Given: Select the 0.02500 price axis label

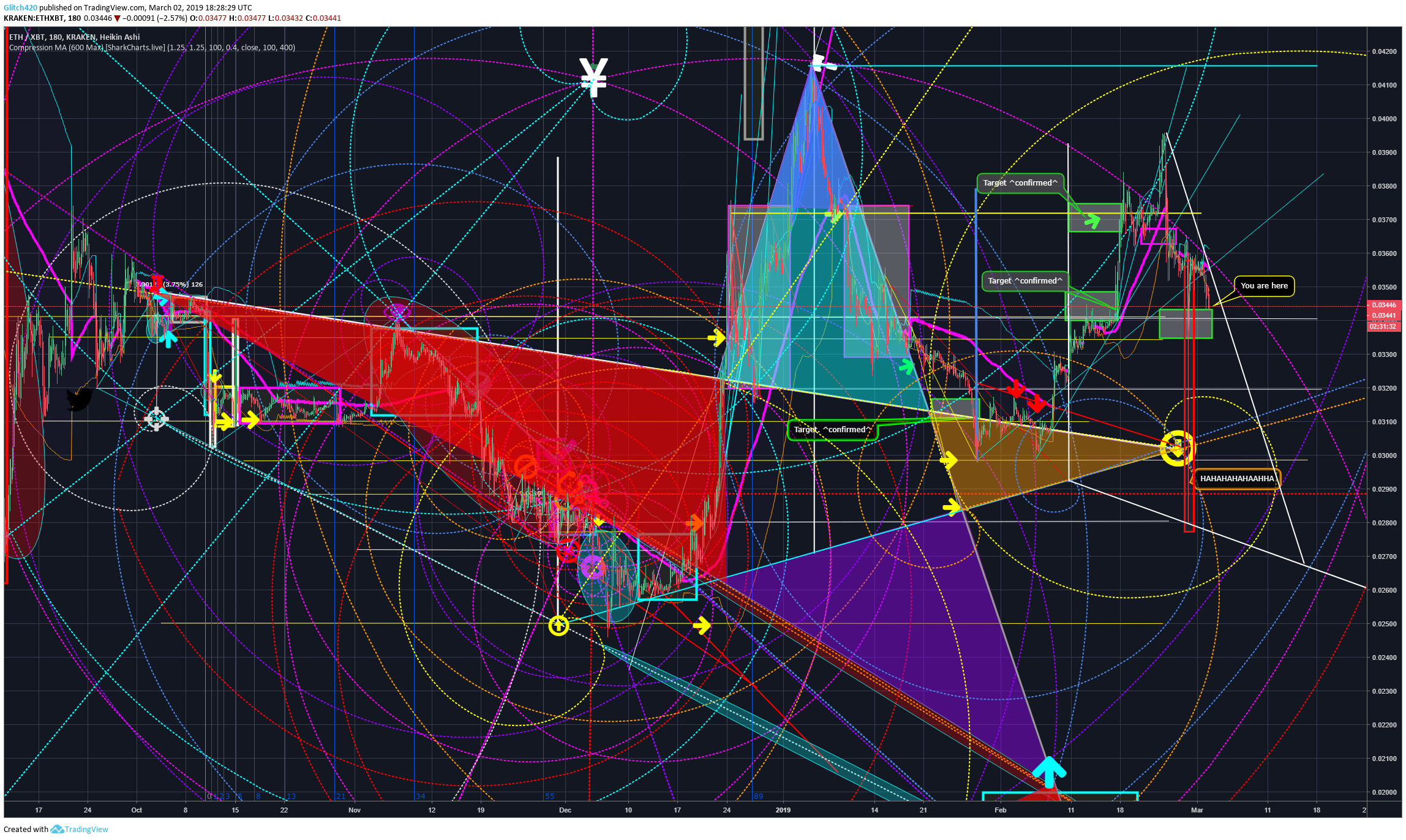Looking at the screenshot, I should 1385,624.
